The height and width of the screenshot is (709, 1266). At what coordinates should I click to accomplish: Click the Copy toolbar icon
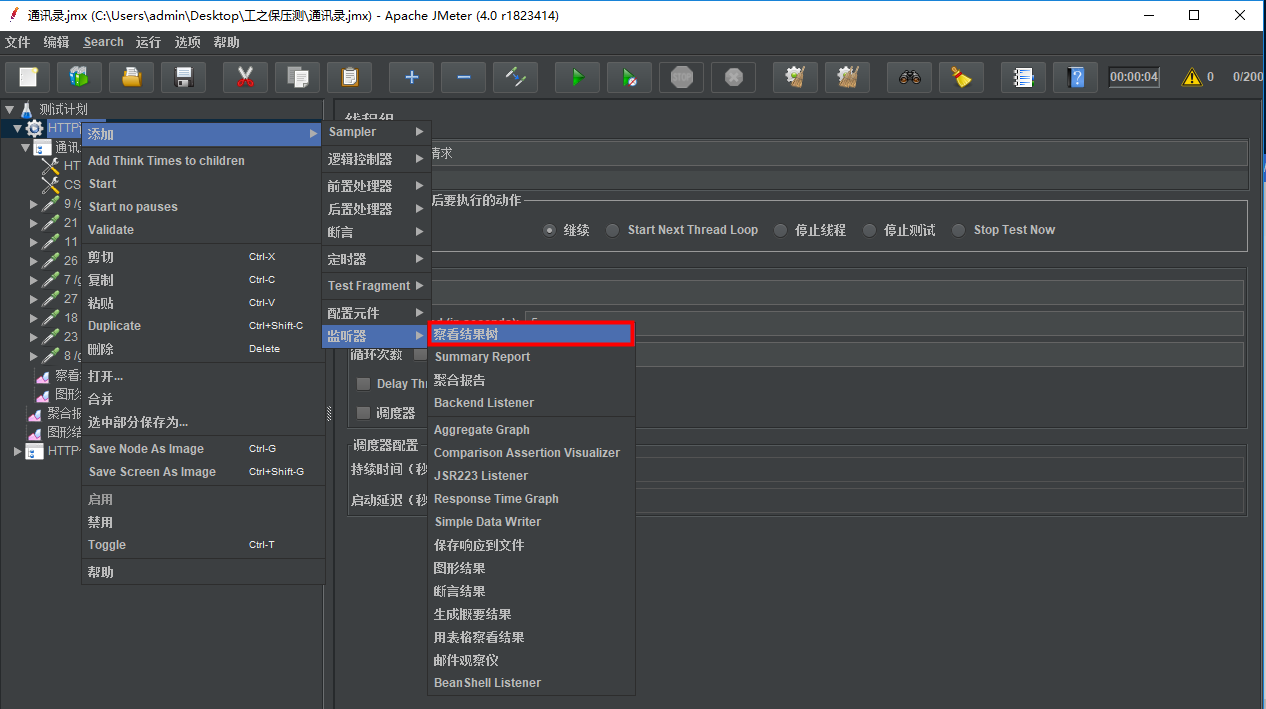click(x=297, y=77)
